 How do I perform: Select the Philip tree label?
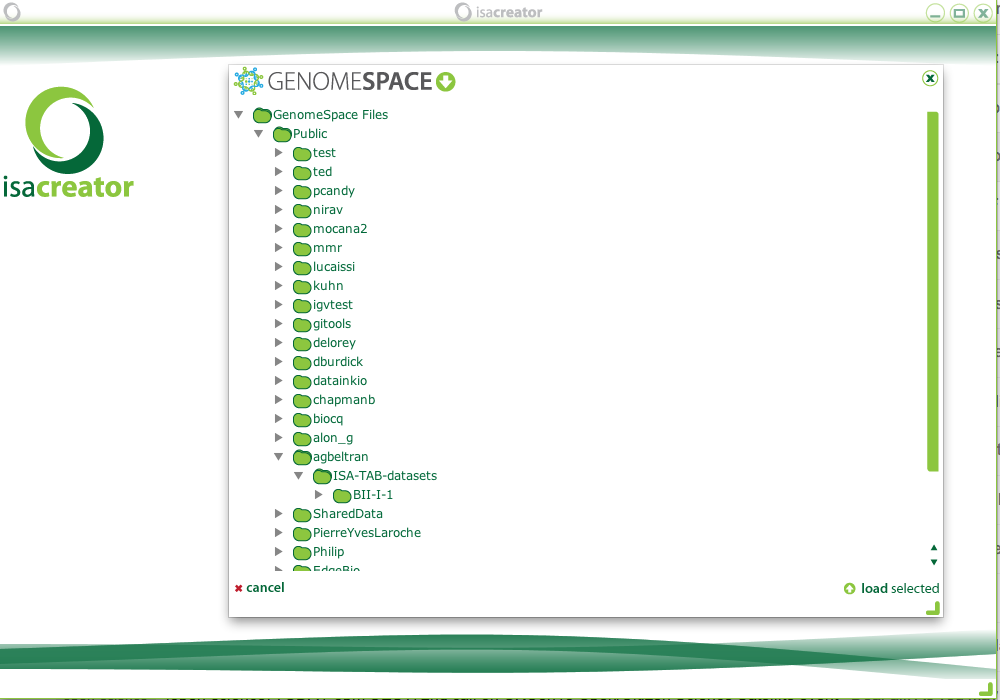[x=328, y=552]
